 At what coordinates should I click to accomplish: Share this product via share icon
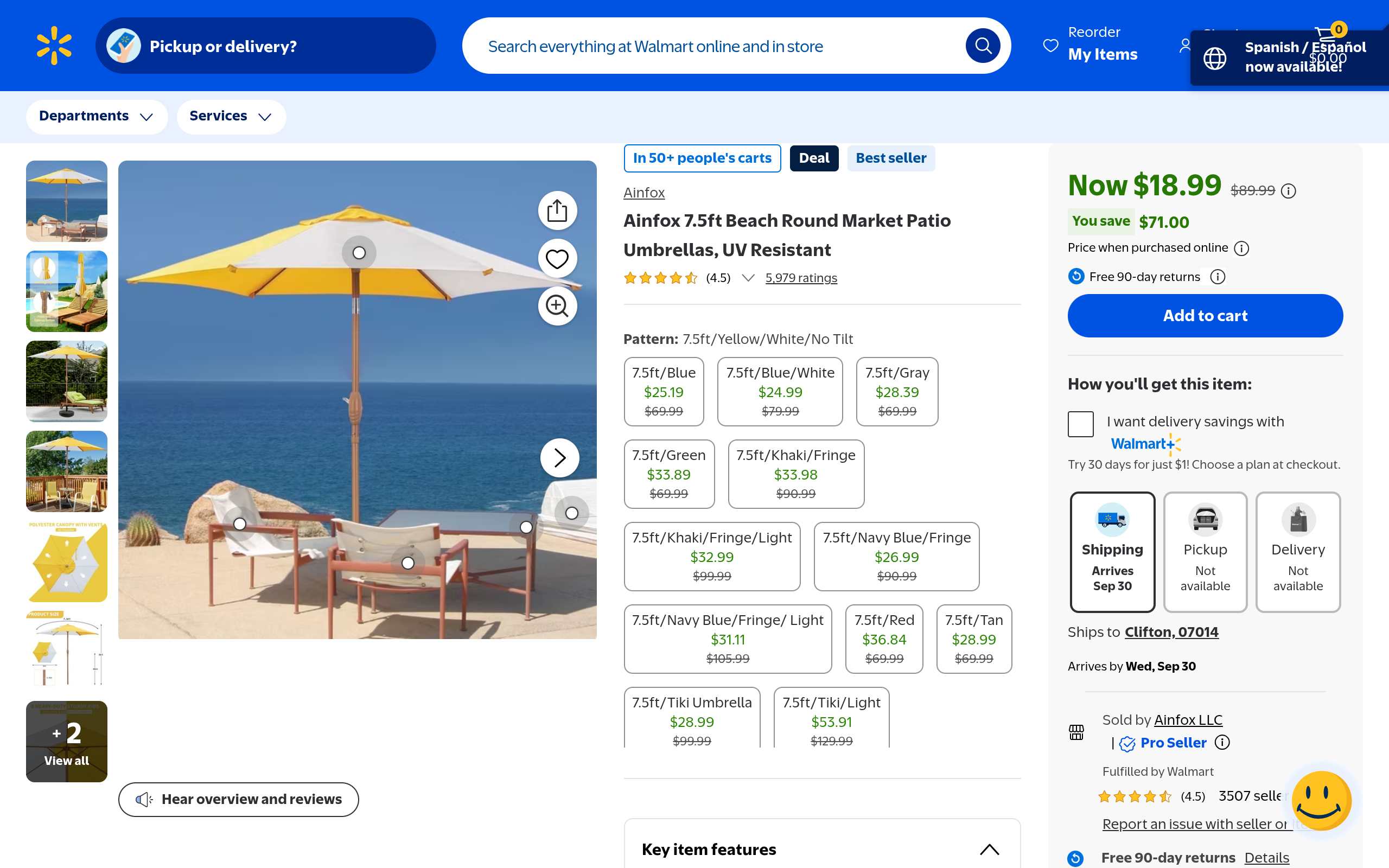pos(557,210)
